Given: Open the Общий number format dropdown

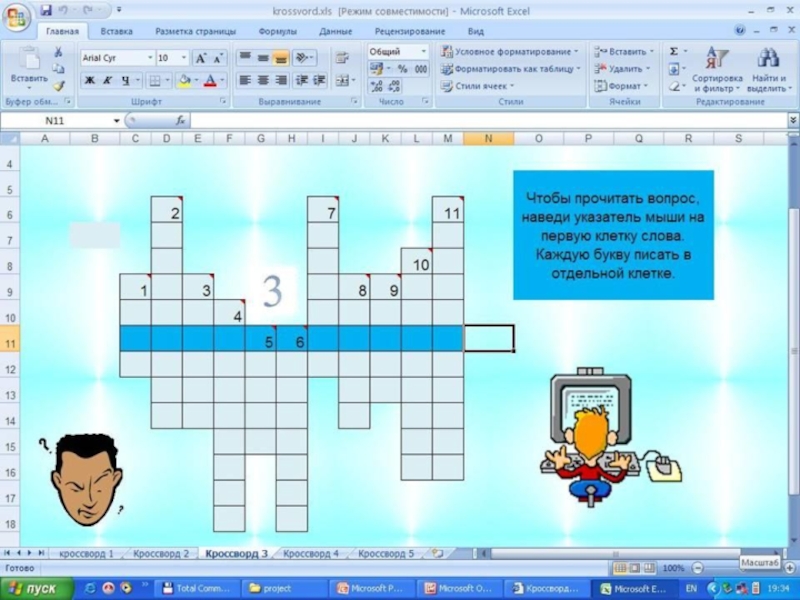Looking at the screenshot, I should point(423,52).
